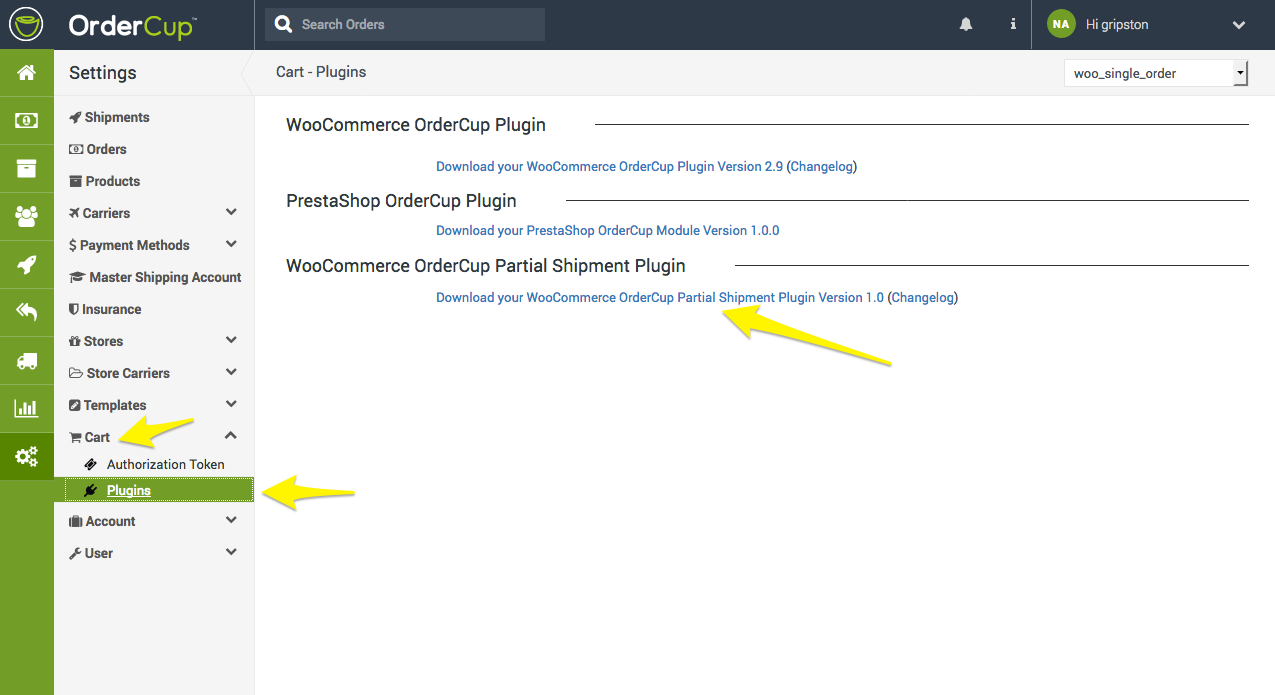The width and height of the screenshot is (1275, 695).
Task: Open the archive box icon in left rail
Action: point(27,169)
